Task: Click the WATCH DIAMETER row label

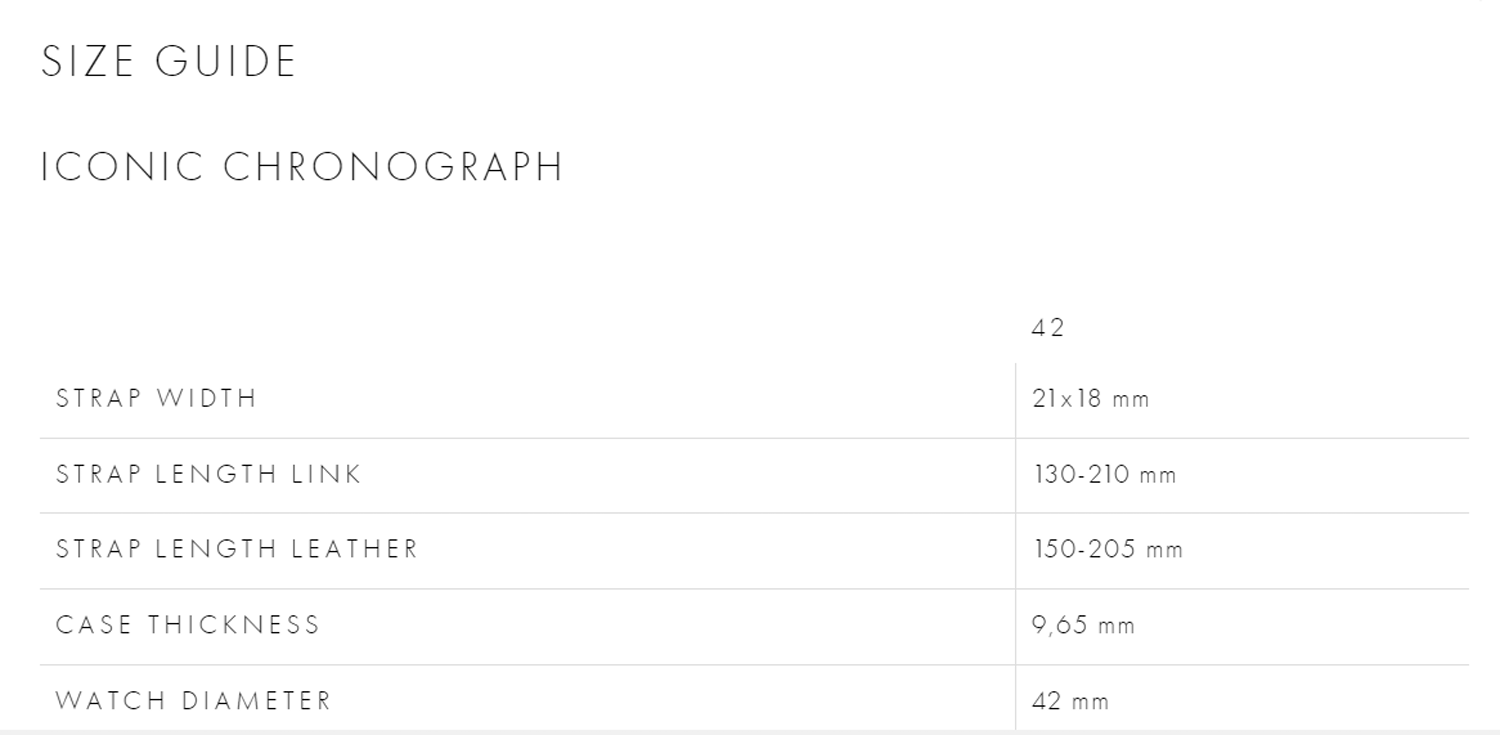Action: pyautogui.click(x=193, y=700)
